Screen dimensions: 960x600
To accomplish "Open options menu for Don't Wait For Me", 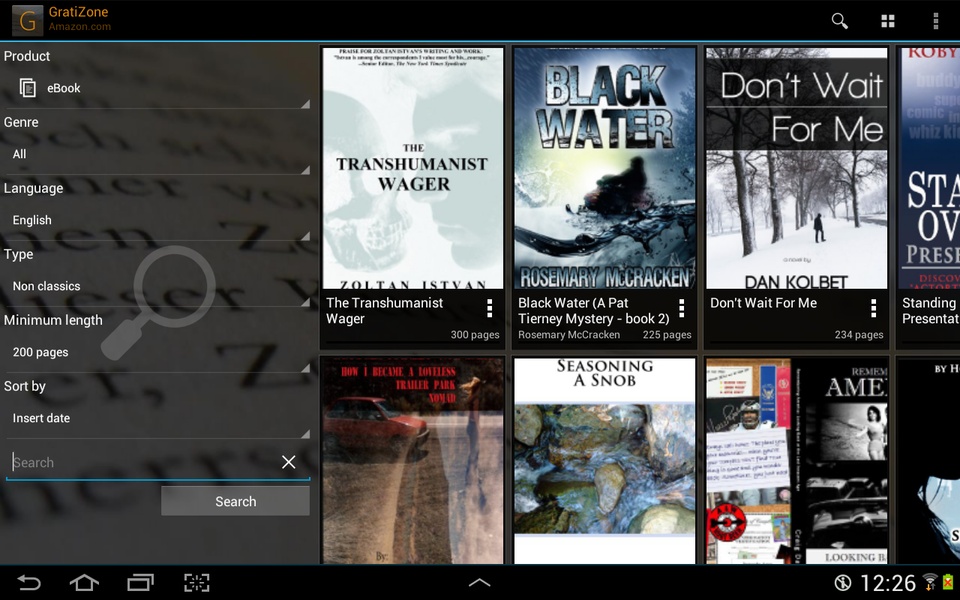I will tap(874, 308).
